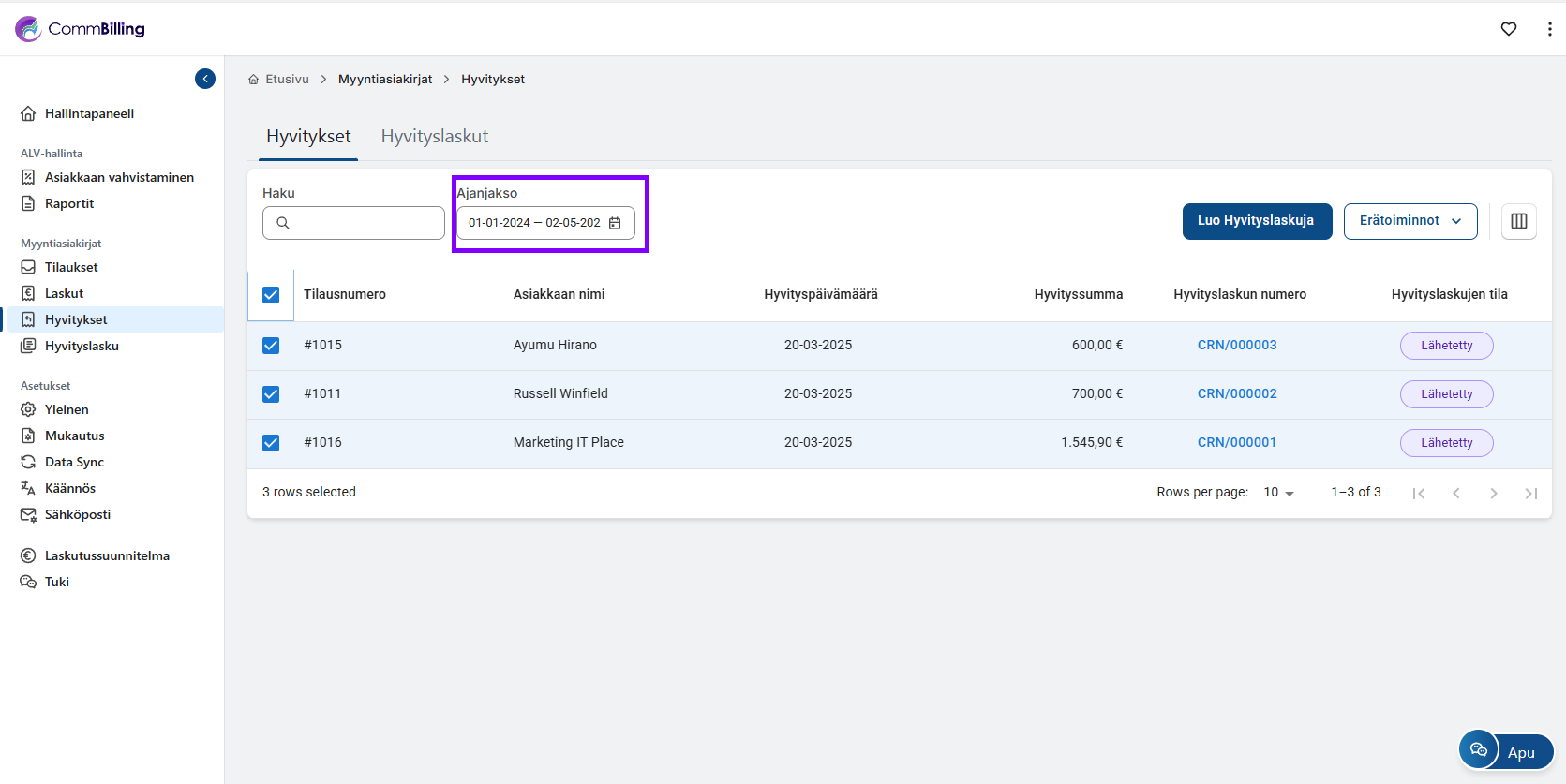Viewport: 1566px width, 784px height.
Task: Uncheck the Marketing IT Place row
Action: (x=271, y=443)
